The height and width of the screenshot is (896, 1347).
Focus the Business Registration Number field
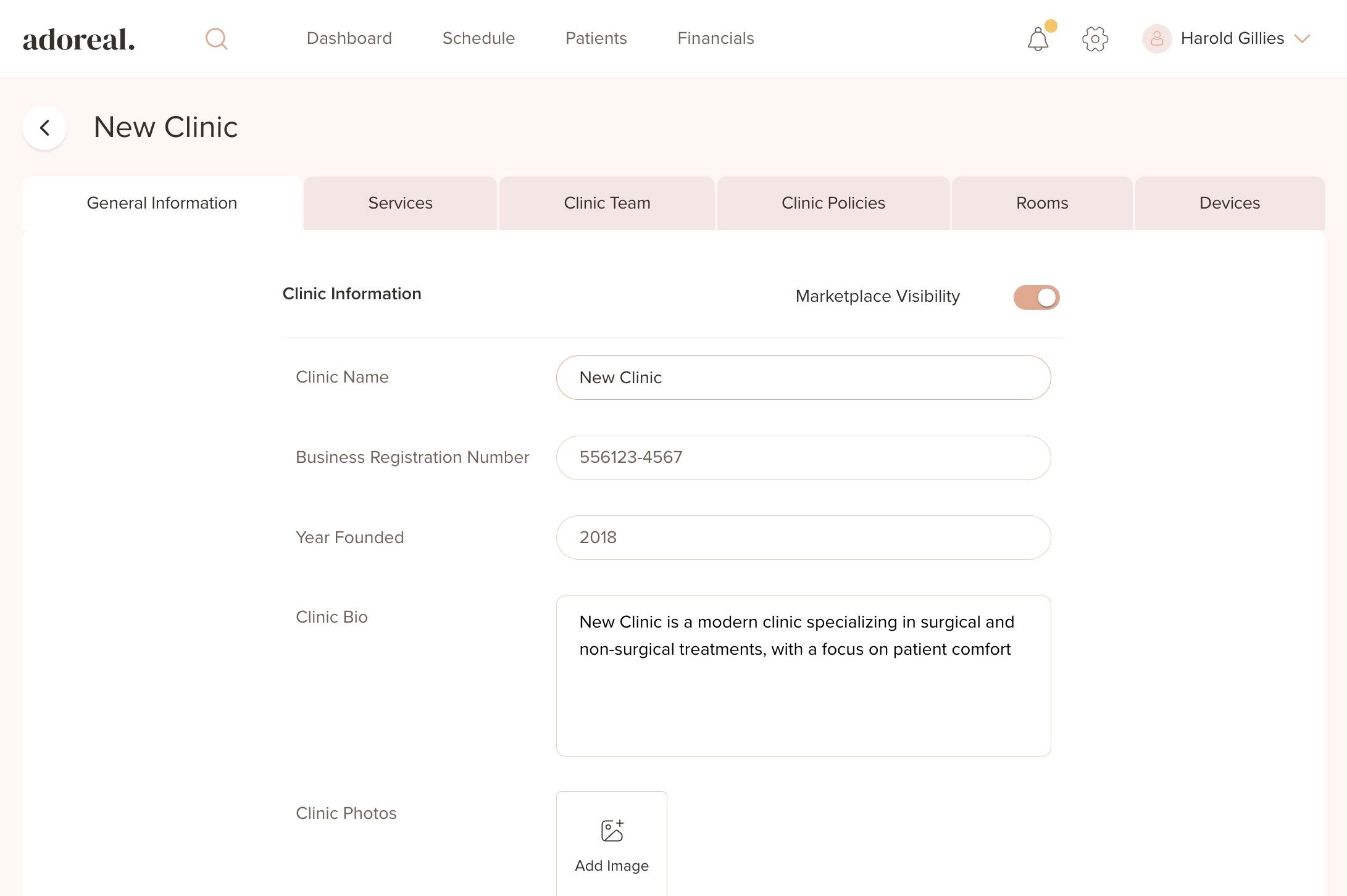tap(803, 458)
